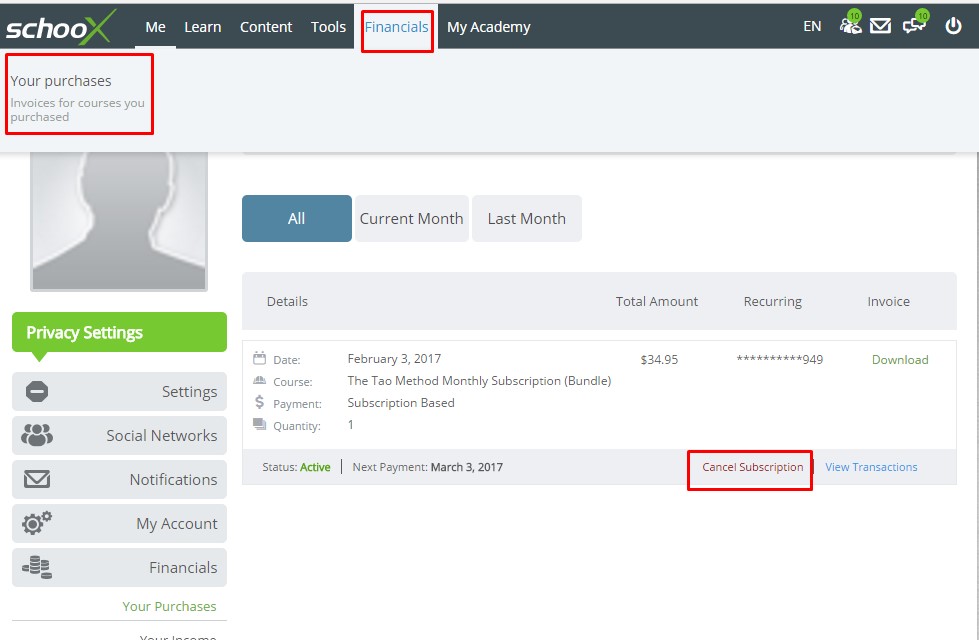The height and width of the screenshot is (640, 979).
Task: Switch language via EN selector
Action: [812, 26]
